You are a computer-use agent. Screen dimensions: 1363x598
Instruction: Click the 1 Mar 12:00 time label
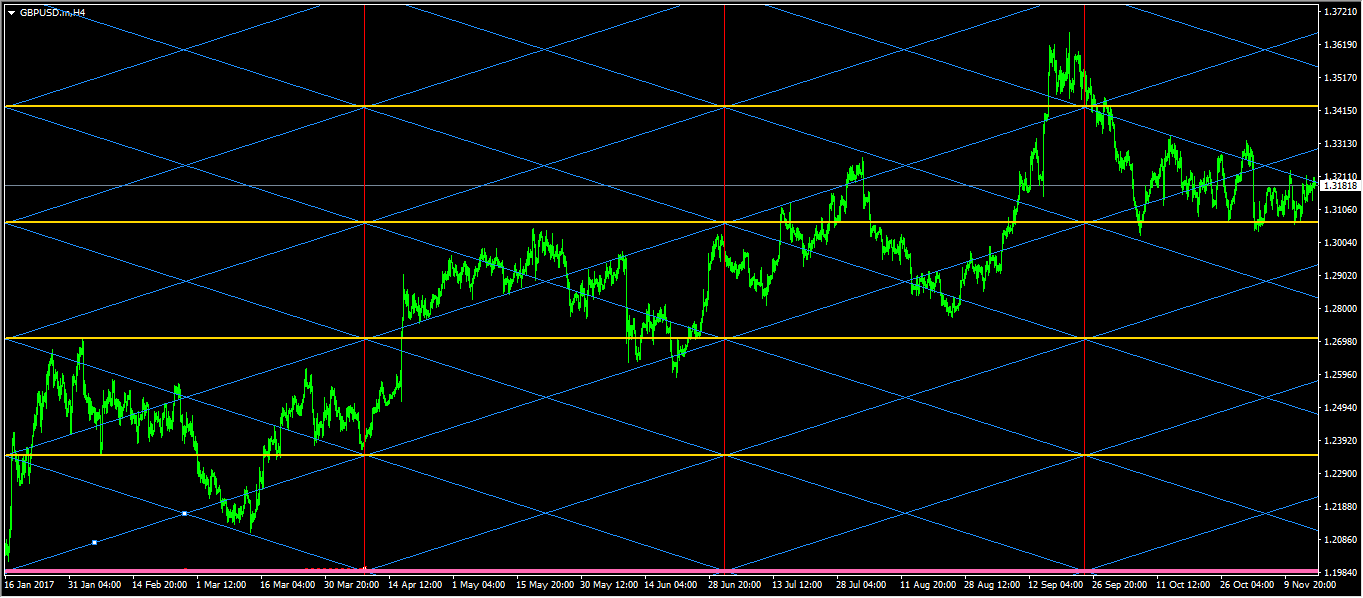(222, 583)
